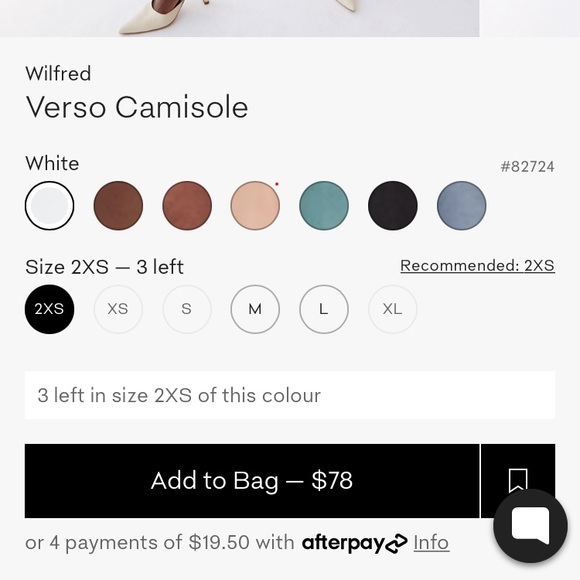
Task: Pick the peach colour swatch
Action: pos(255,206)
